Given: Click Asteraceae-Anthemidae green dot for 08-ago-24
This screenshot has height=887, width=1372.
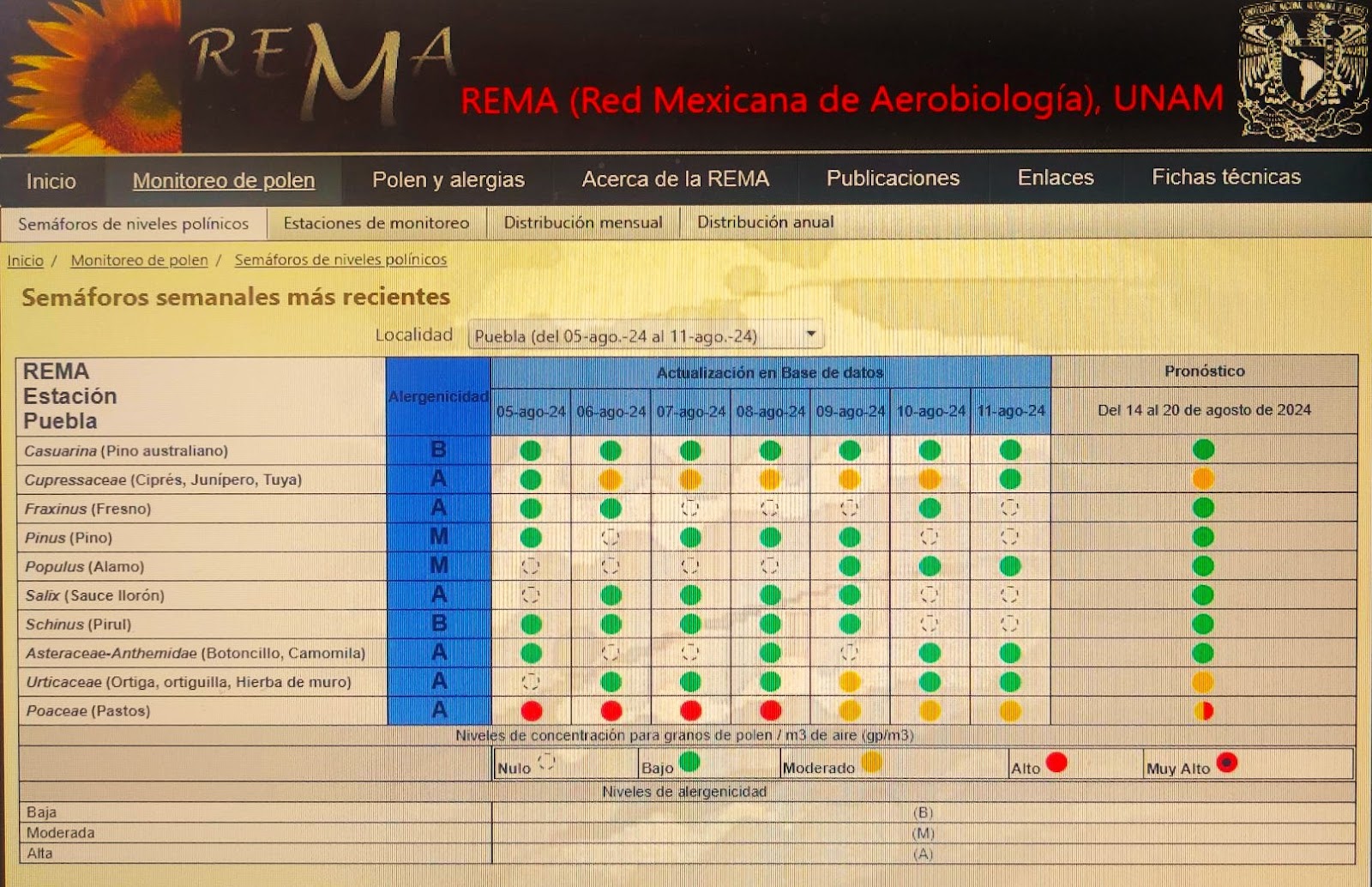Looking at the screenshot, I should coord(770,653).
